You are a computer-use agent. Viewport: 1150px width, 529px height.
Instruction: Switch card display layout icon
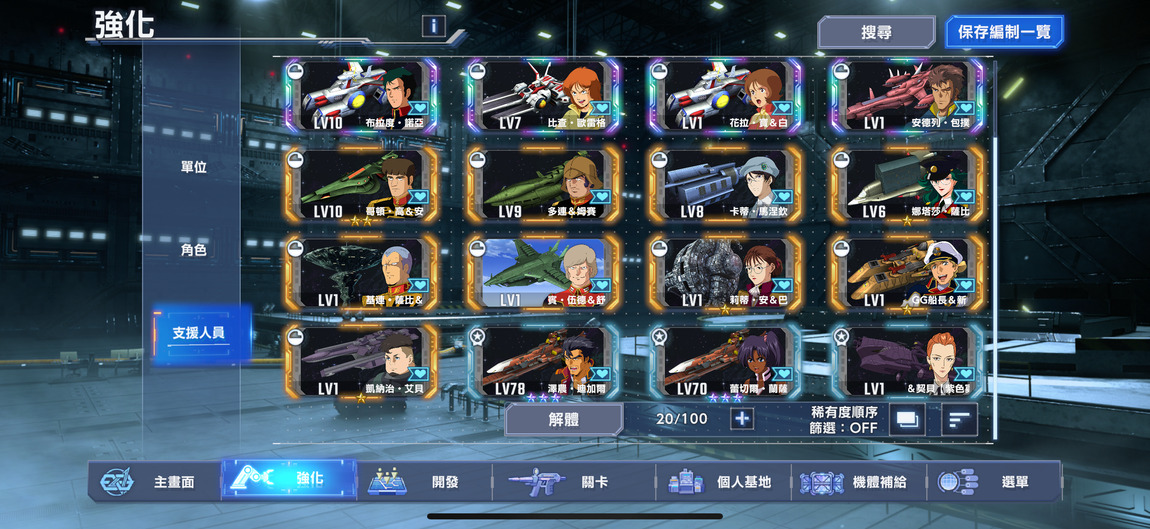(x=907, y=419)
